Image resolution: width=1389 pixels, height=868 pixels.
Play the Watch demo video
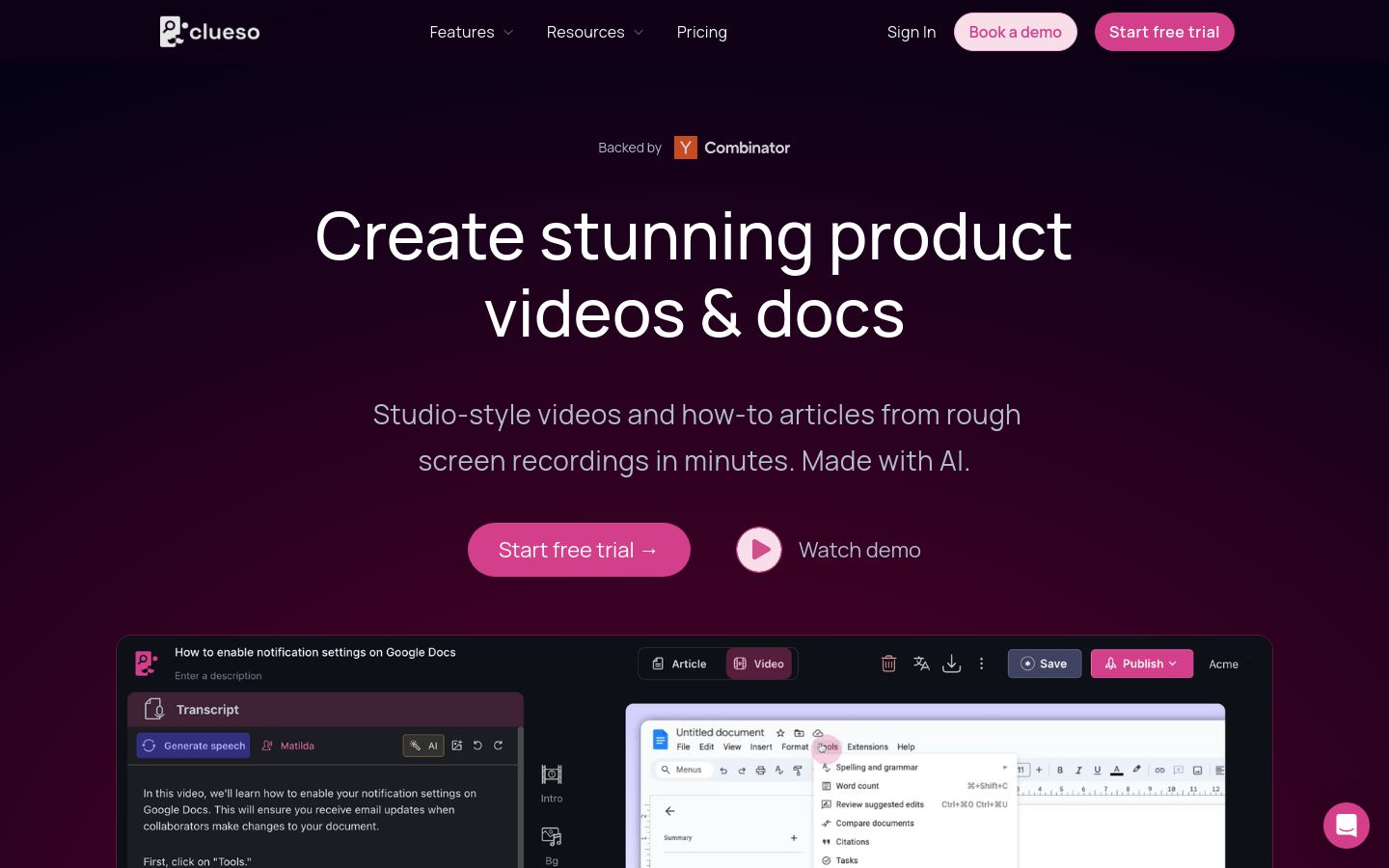[759, 550]
